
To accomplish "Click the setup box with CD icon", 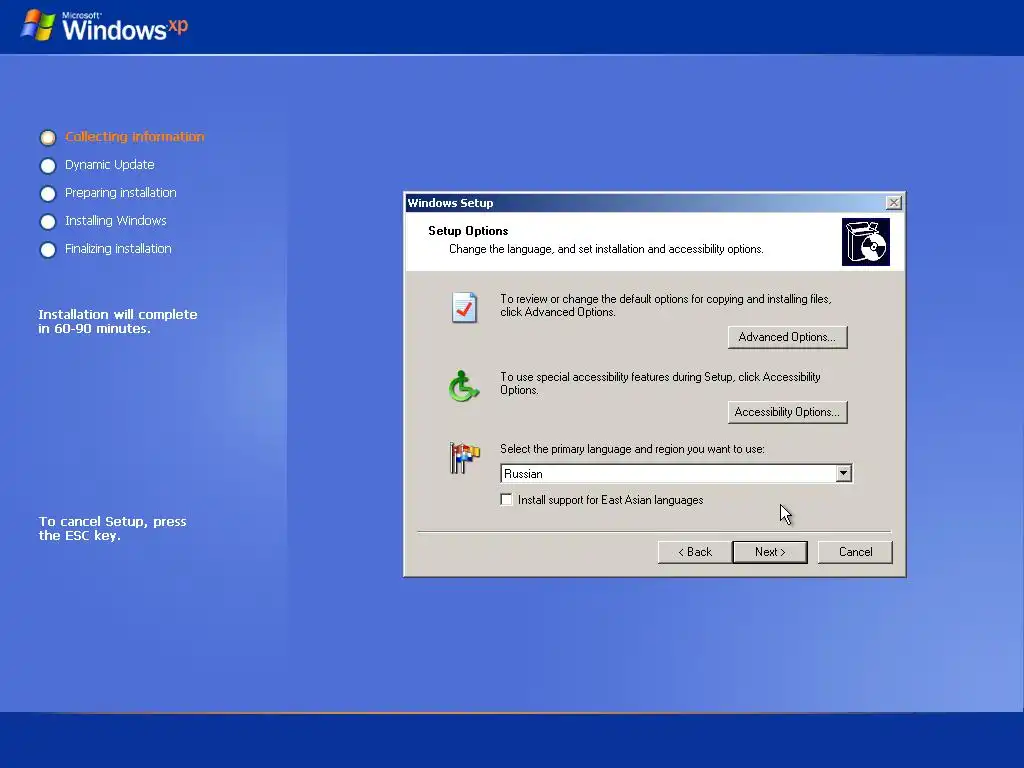I will [x=865, y=242].
